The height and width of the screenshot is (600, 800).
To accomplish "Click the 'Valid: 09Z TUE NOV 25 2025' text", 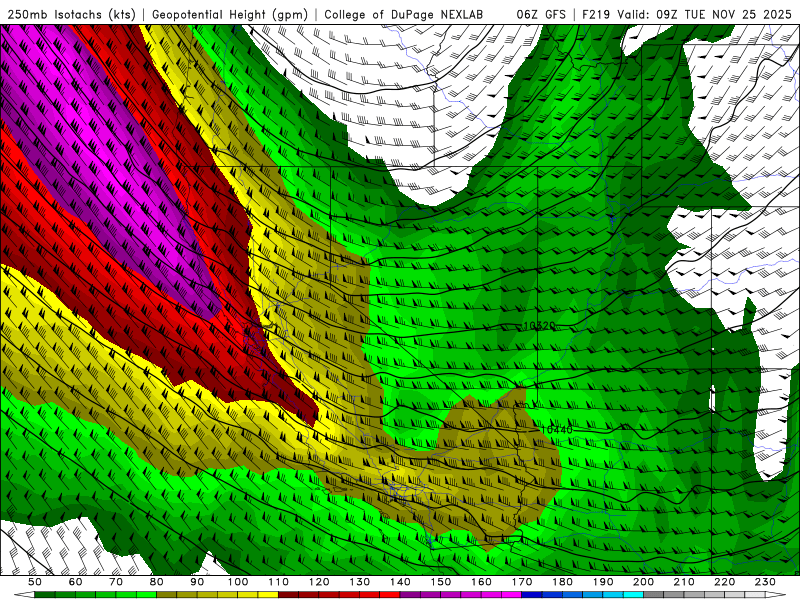I will click(x=704, y=14).
